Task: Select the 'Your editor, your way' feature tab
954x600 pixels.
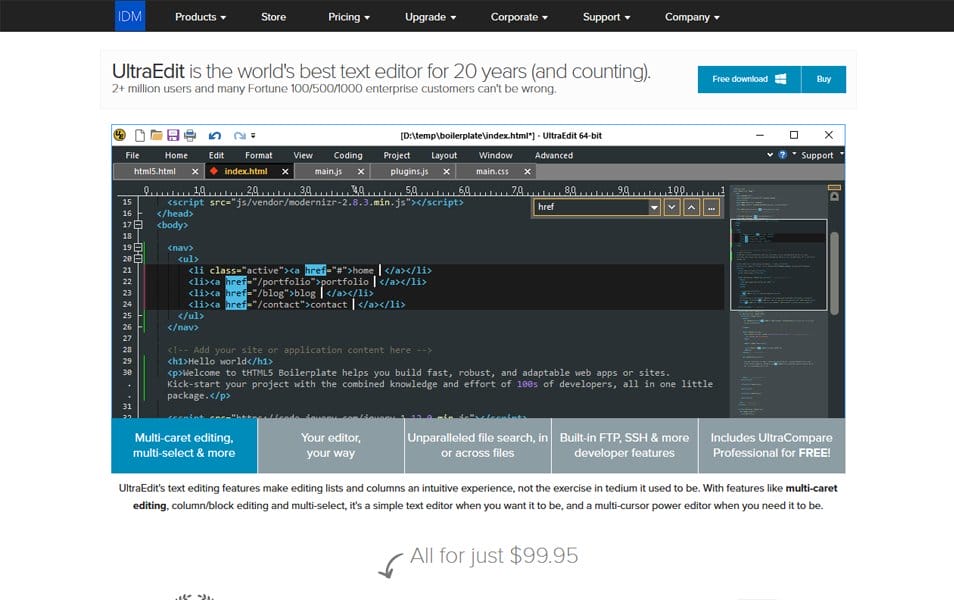Action: pyautogui.click(x=331, y=445)
